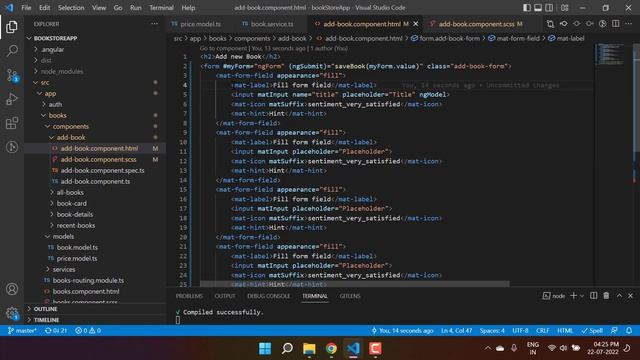Screen dimensions: 640x360
Task: Toggle panel layout icon in title bar
Action: 538,8
